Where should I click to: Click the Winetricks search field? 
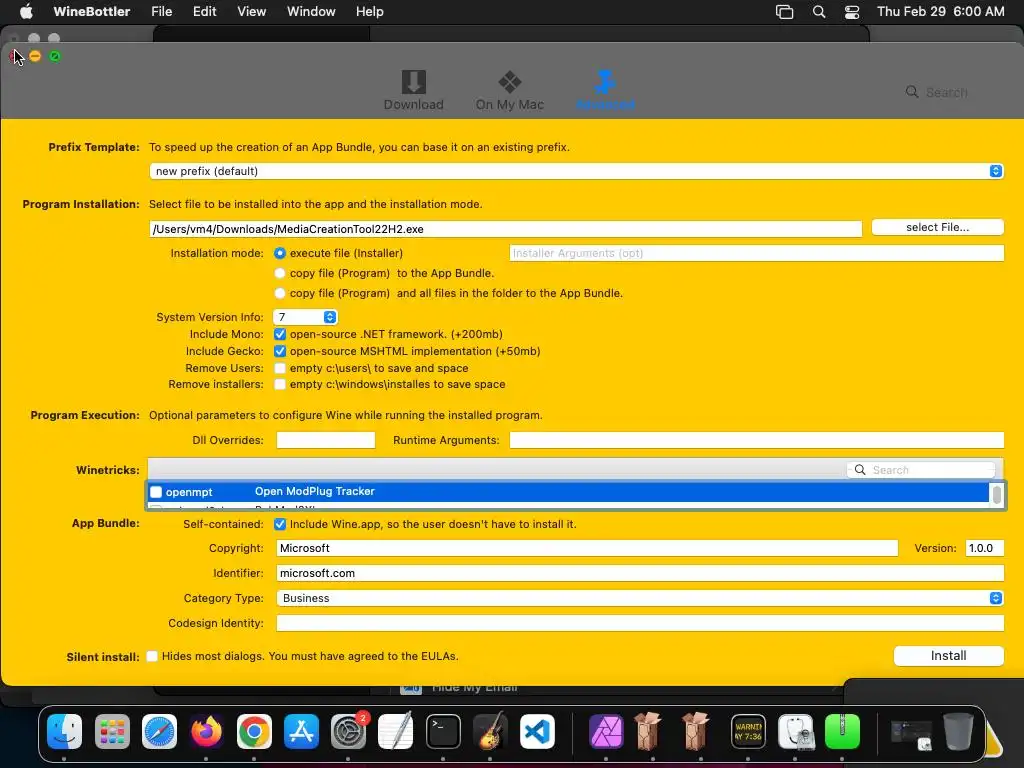[921, 470]
